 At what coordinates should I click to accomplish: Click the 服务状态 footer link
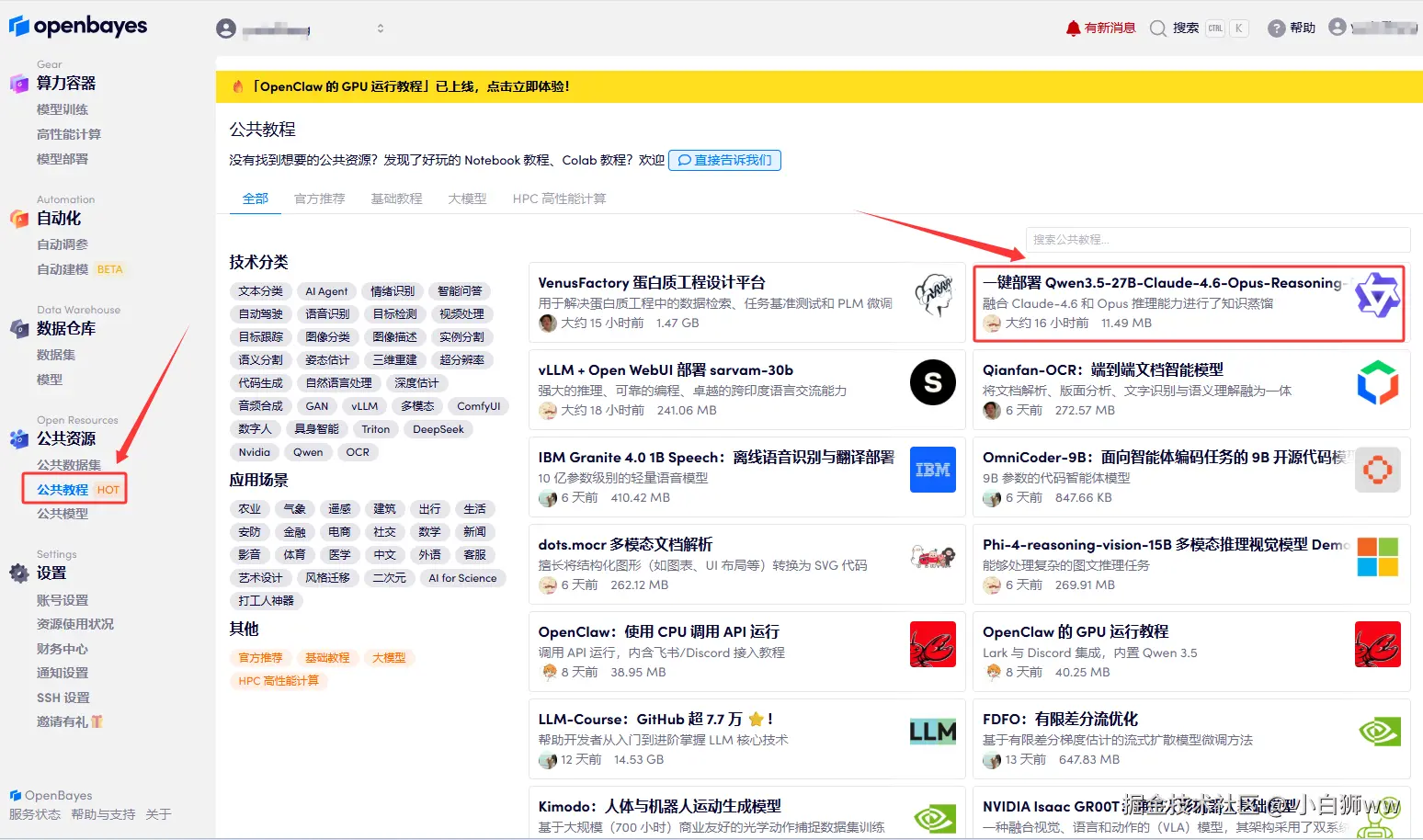(35, 815)
